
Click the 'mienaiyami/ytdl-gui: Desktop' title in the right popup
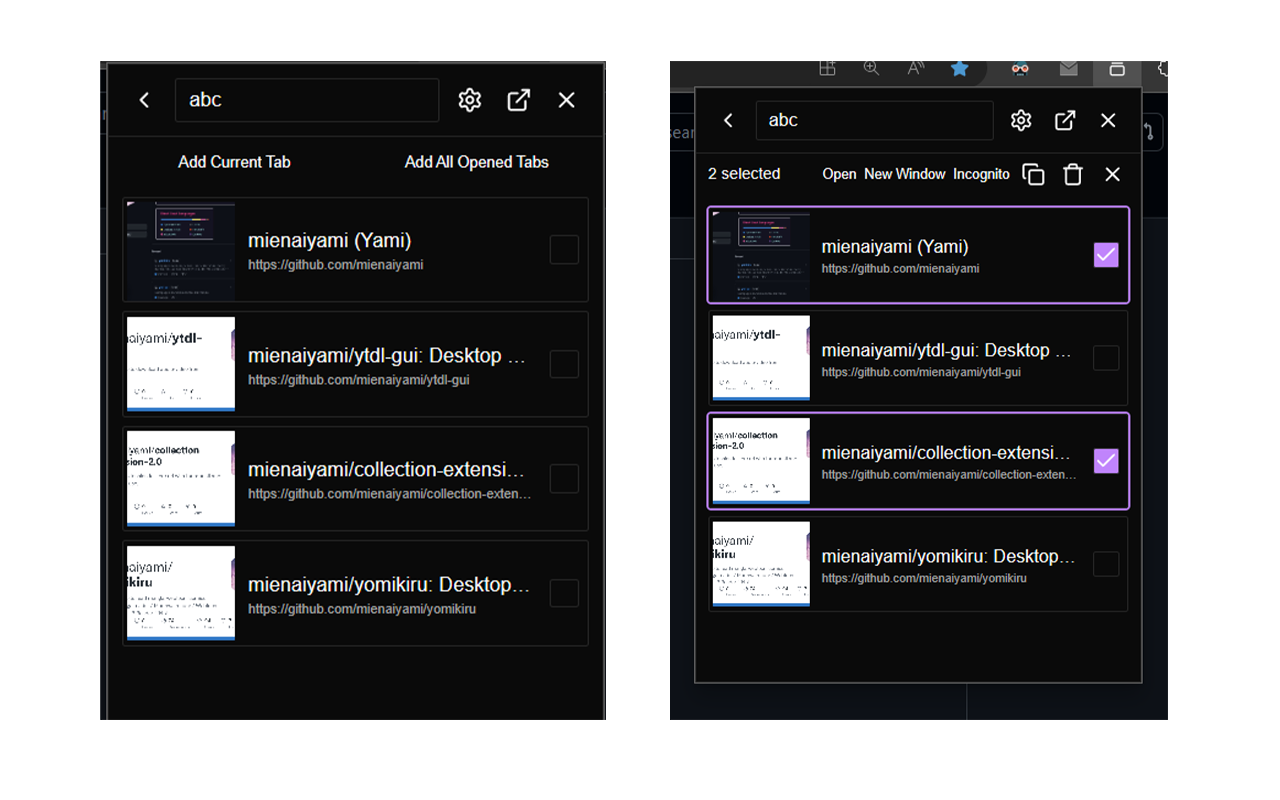(946, 350)
